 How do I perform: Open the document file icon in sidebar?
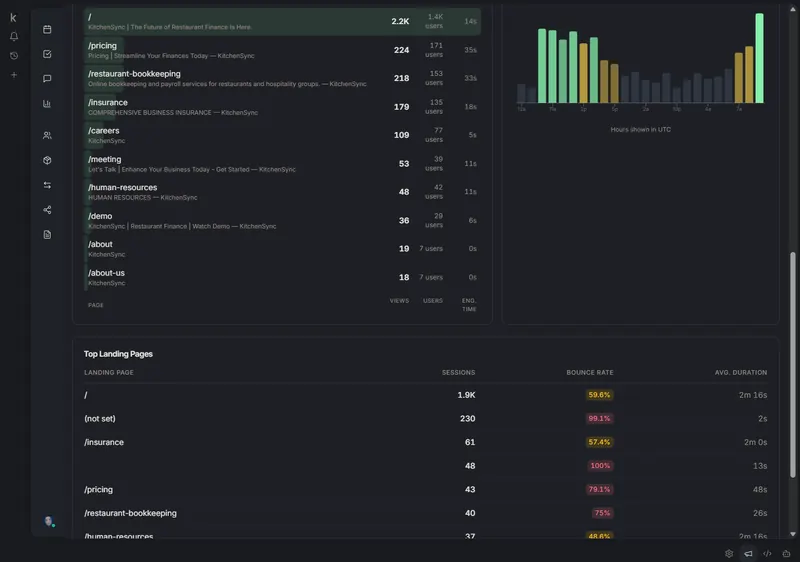47,235
